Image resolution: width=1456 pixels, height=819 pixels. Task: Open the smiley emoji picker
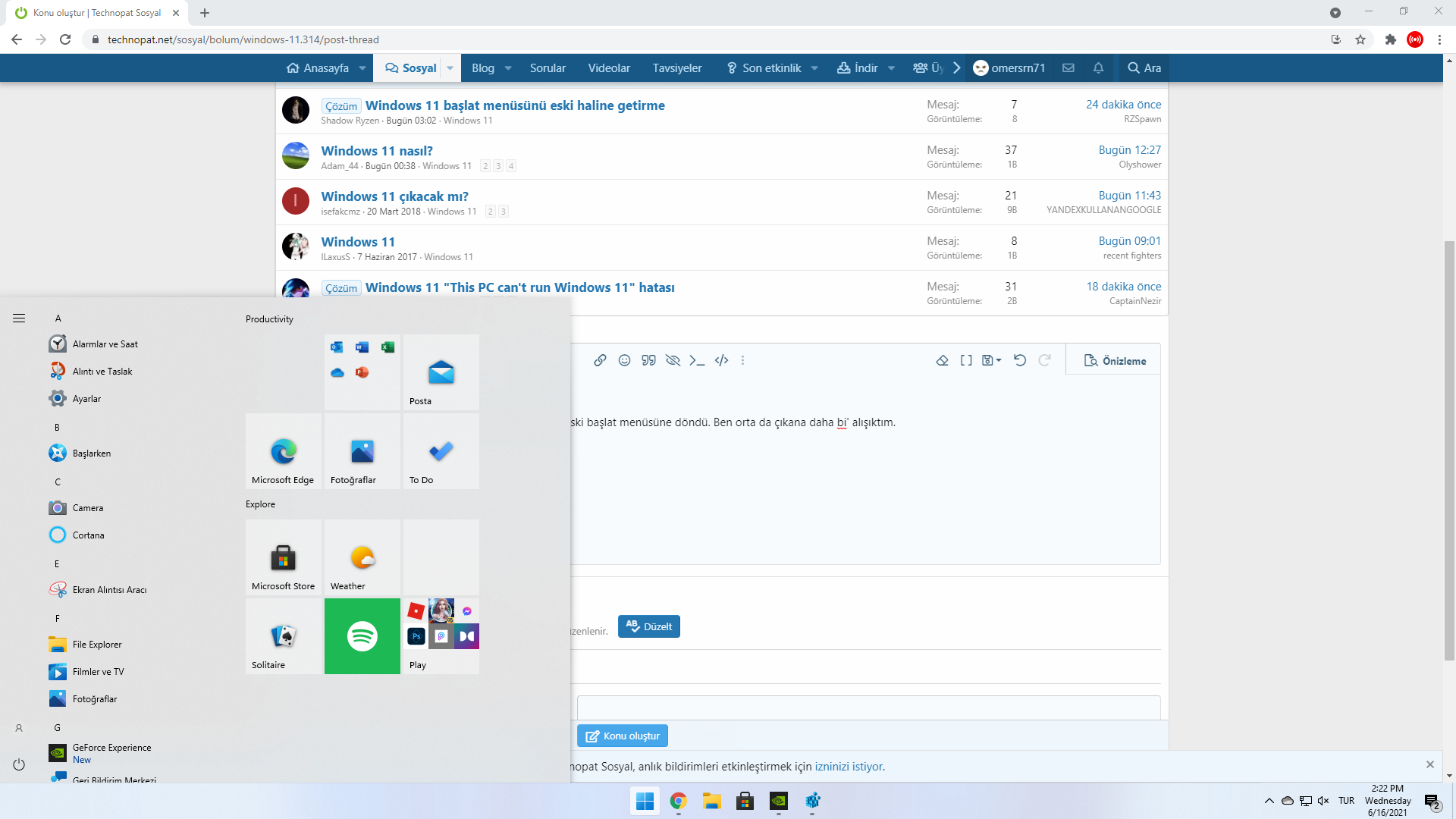click(x=624, y=360)
